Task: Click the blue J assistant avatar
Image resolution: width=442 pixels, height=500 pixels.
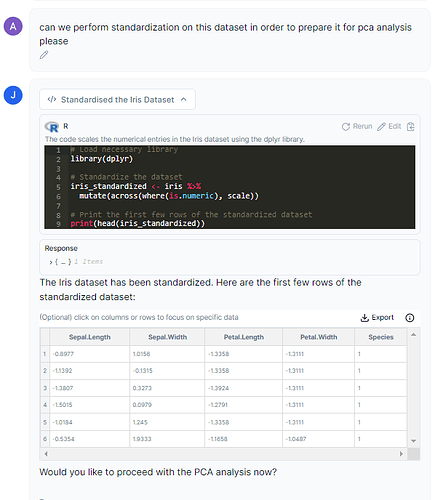Action: (x=13, y=95)
